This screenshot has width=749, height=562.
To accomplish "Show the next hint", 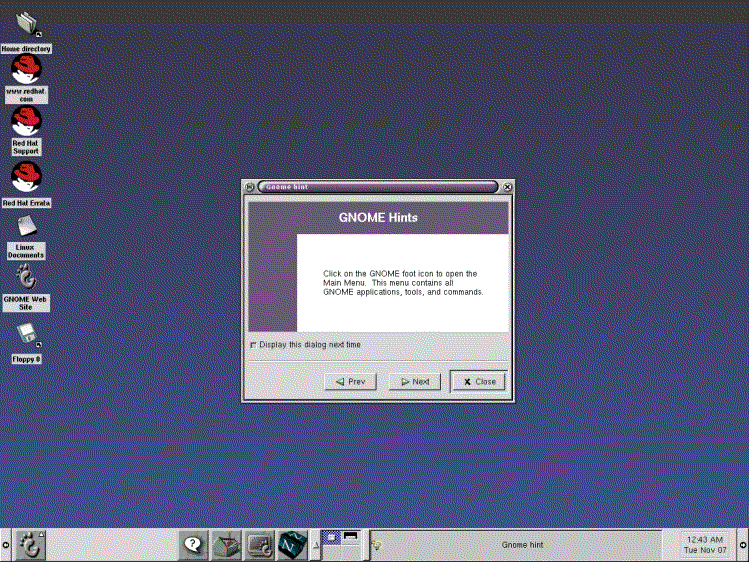I will (415, 382).
